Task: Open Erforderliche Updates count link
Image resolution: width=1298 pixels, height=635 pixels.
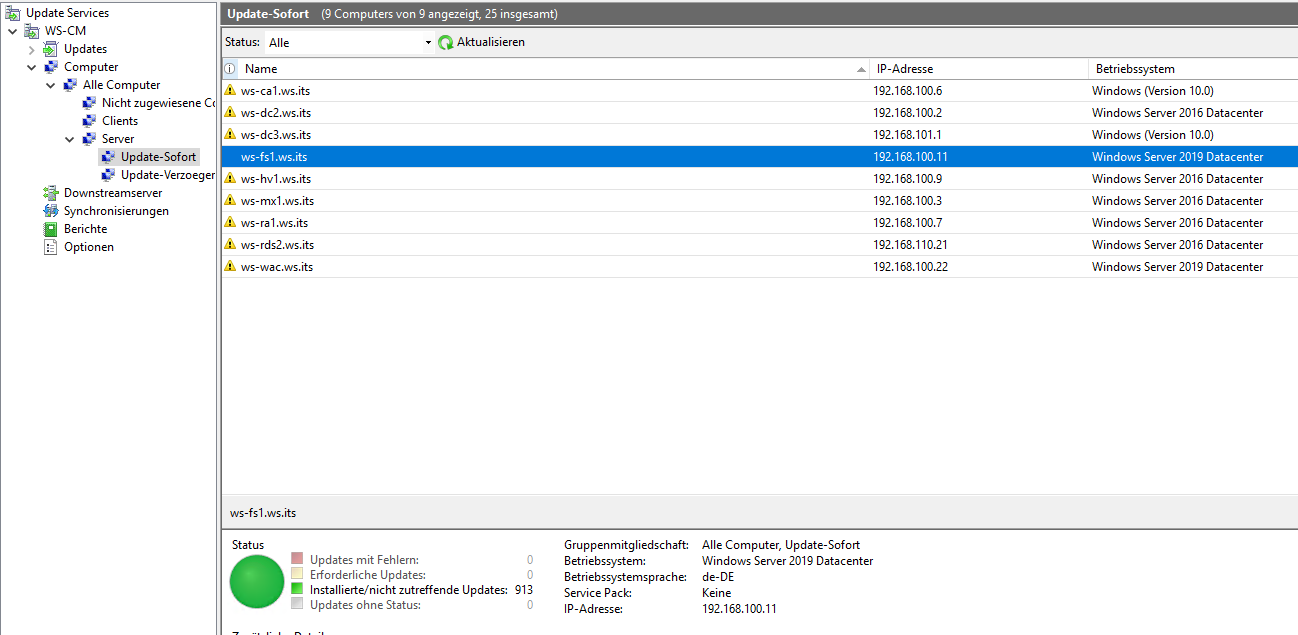Action: (x=530, y=575)
